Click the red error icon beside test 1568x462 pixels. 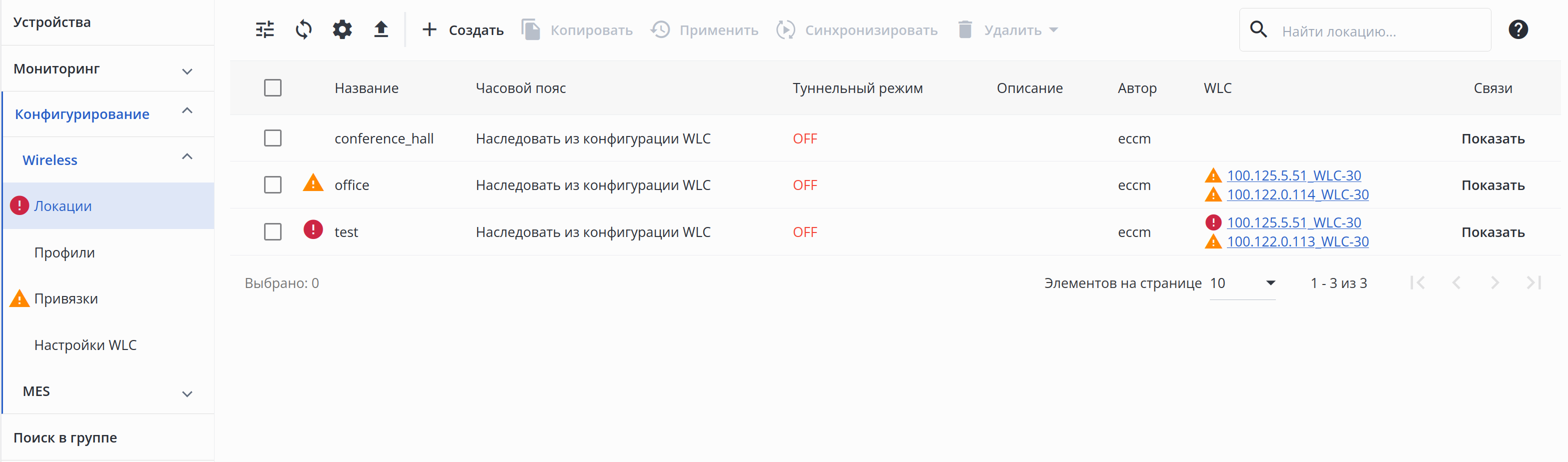[313, 230]
